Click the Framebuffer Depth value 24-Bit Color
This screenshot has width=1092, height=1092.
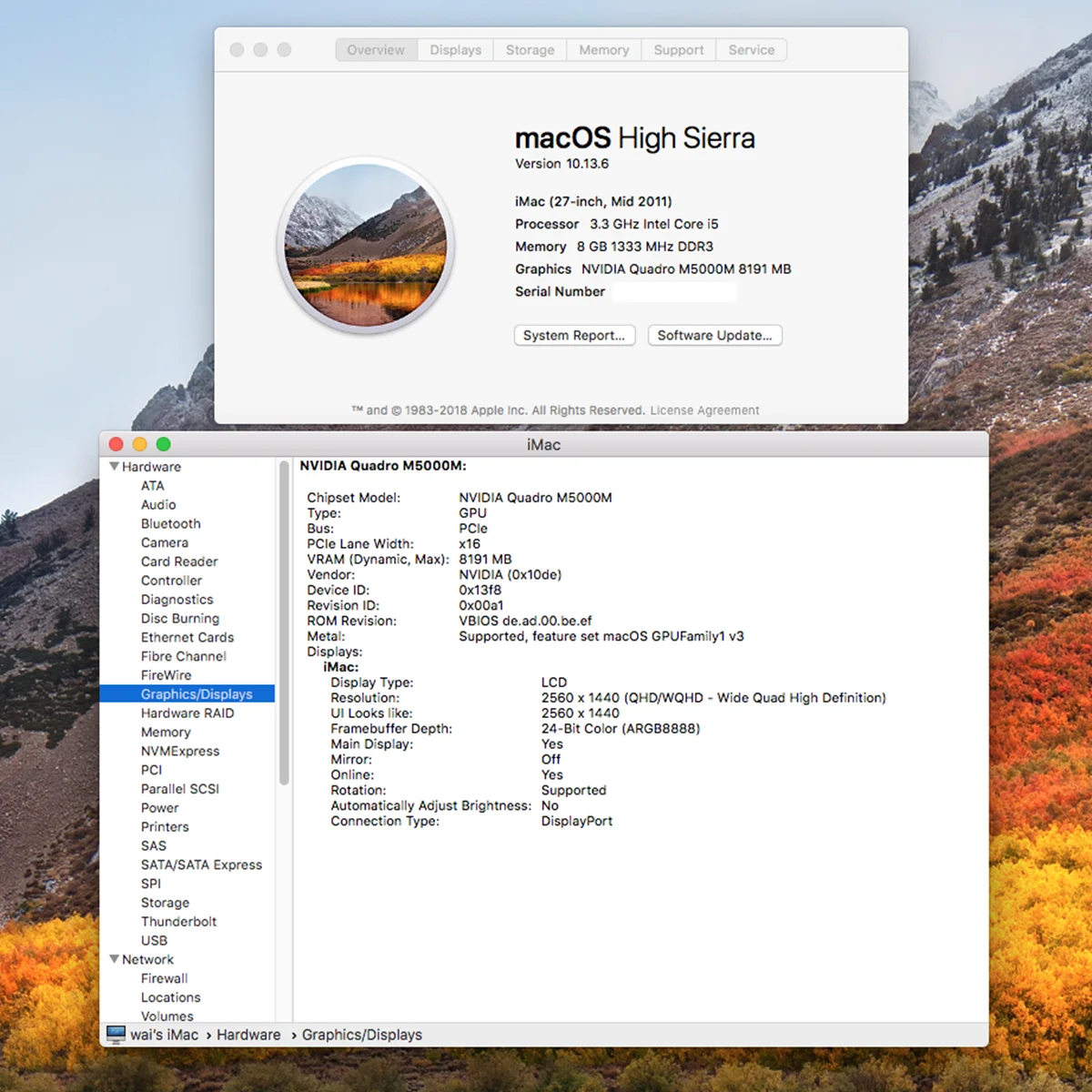click(621, 729)
